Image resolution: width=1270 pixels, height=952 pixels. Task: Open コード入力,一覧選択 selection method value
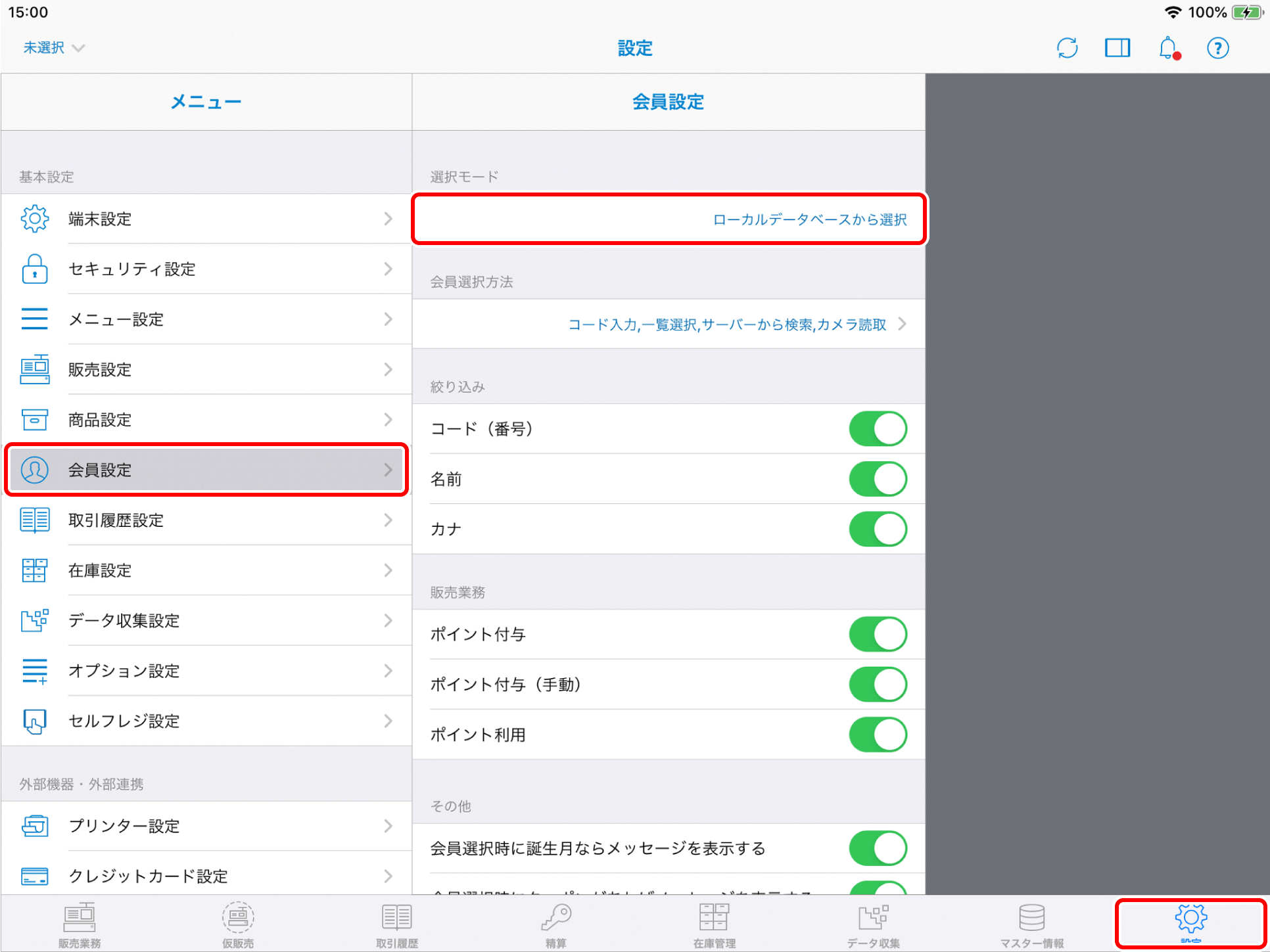[727, 325]
